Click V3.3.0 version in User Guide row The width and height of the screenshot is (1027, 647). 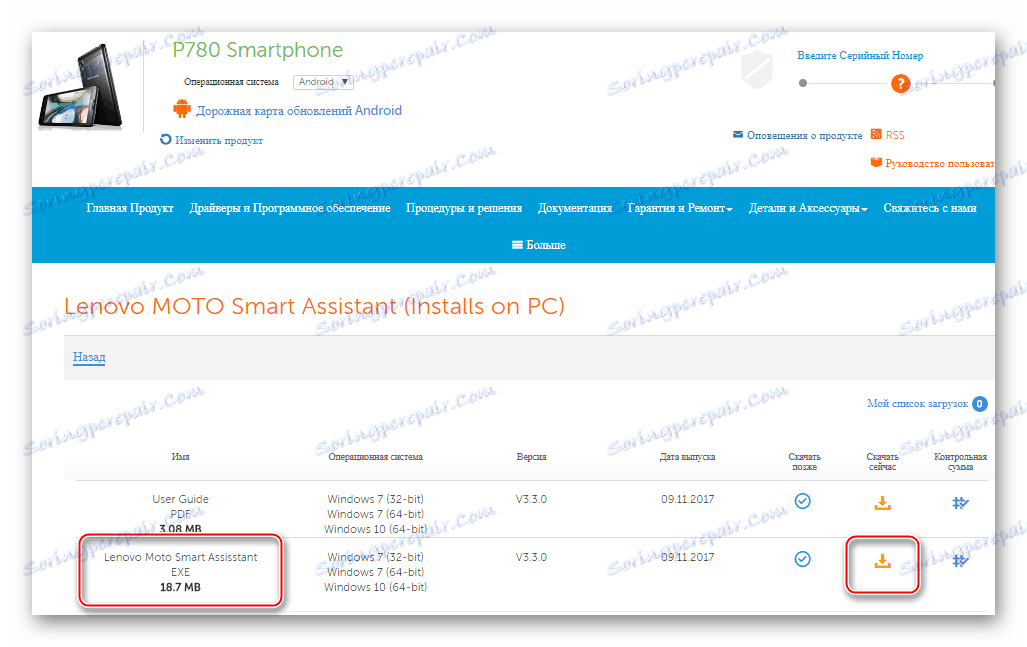tap(531, 499)
